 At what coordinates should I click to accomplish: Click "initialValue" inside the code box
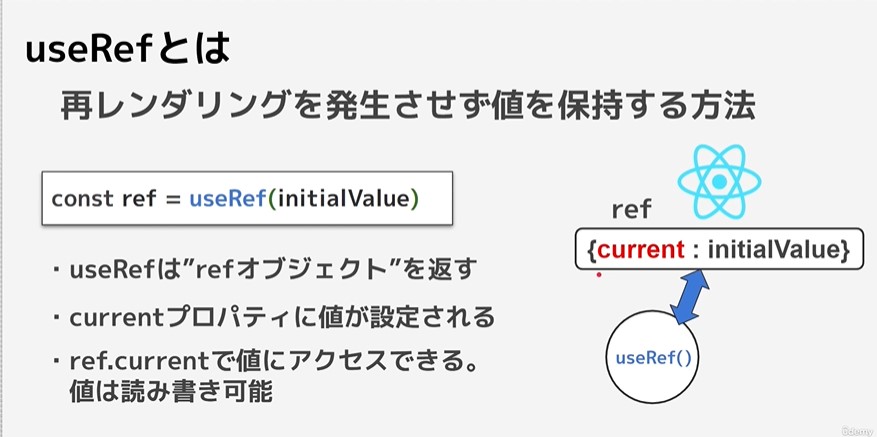pyautogui.click(x=346, y=199)
